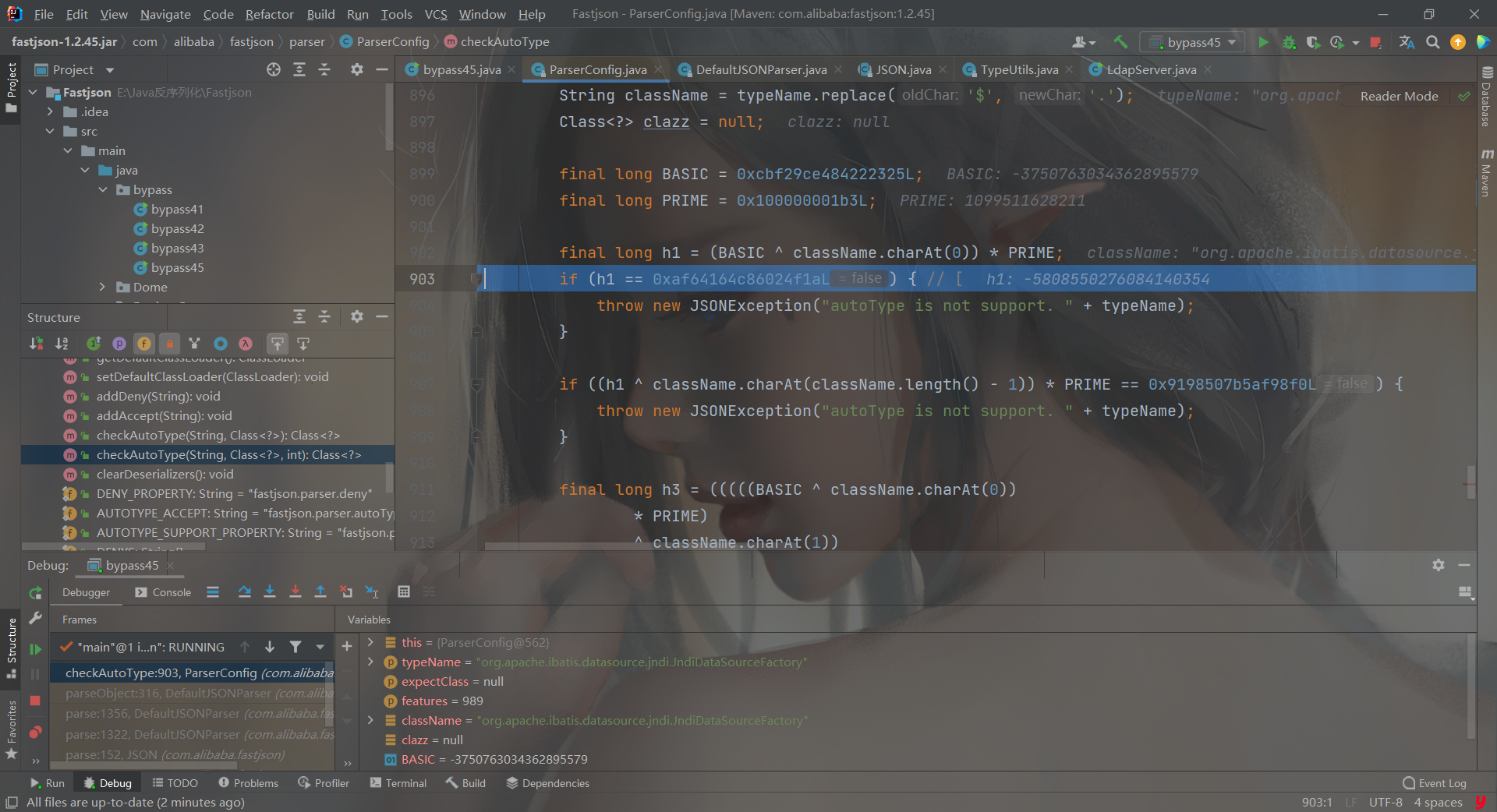Switch to DefaultJSONParser.java tab
The image size is (1497, 812).
click(x=761, y=70)
